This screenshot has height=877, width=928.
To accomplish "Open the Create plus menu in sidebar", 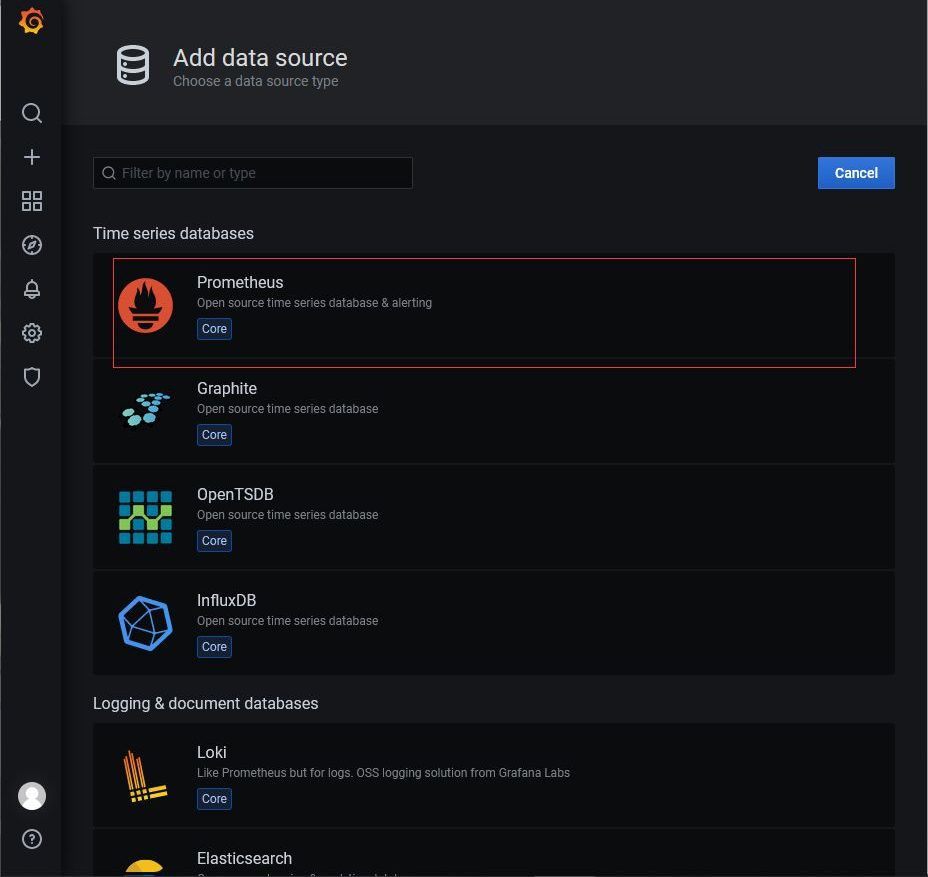I will 32,157.
